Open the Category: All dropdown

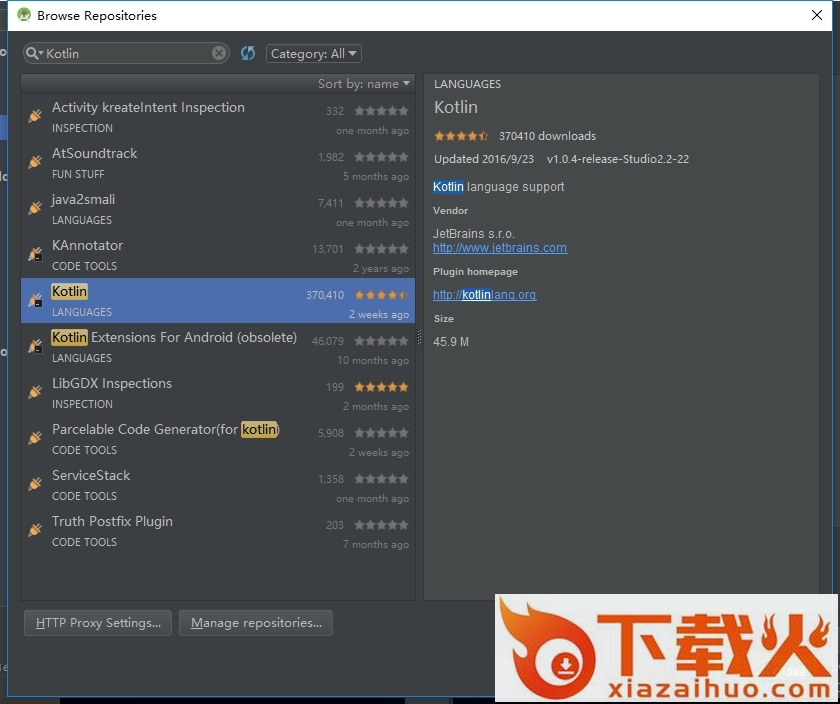coord(313,54)
